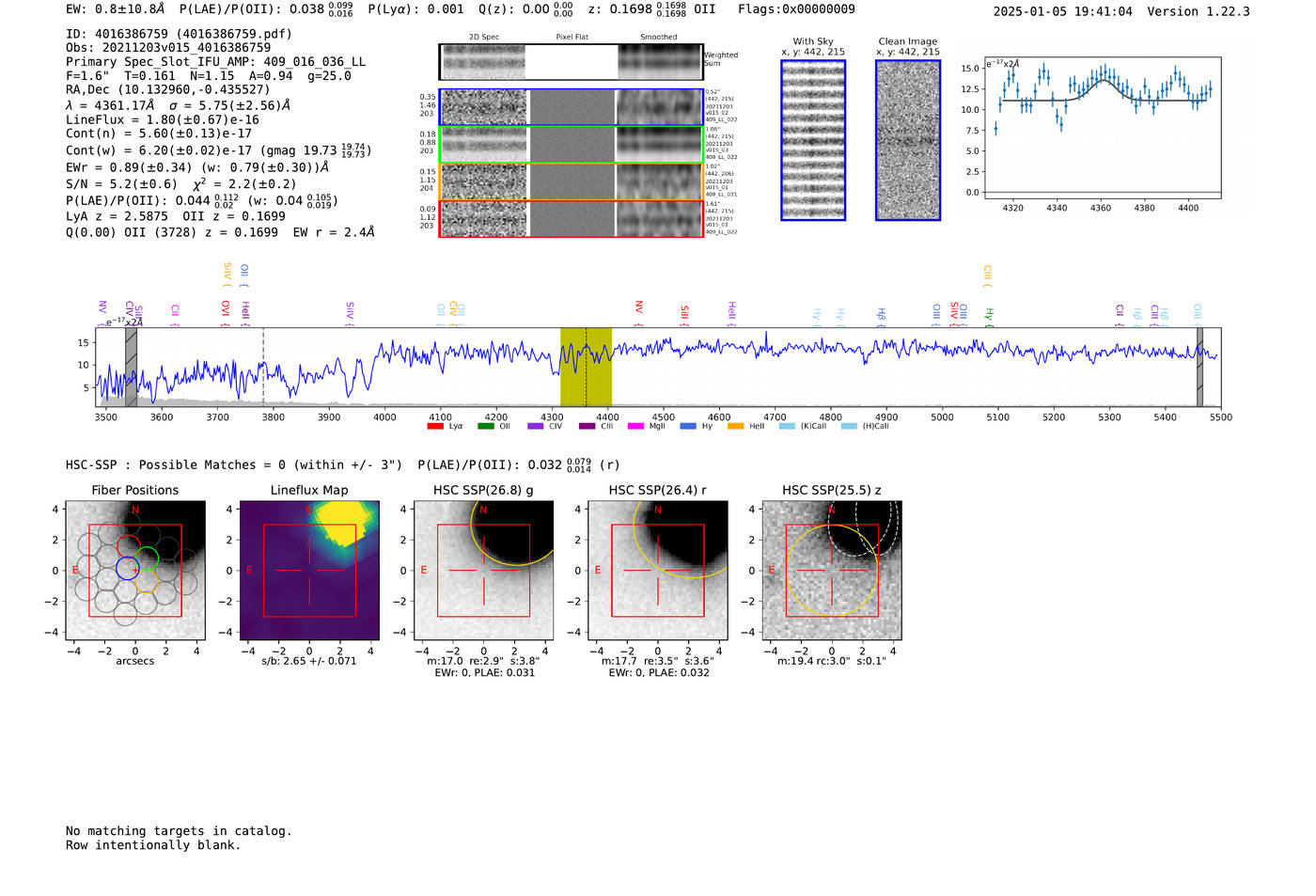Click the yellow aperture circle in z cutout

[832, 571]
